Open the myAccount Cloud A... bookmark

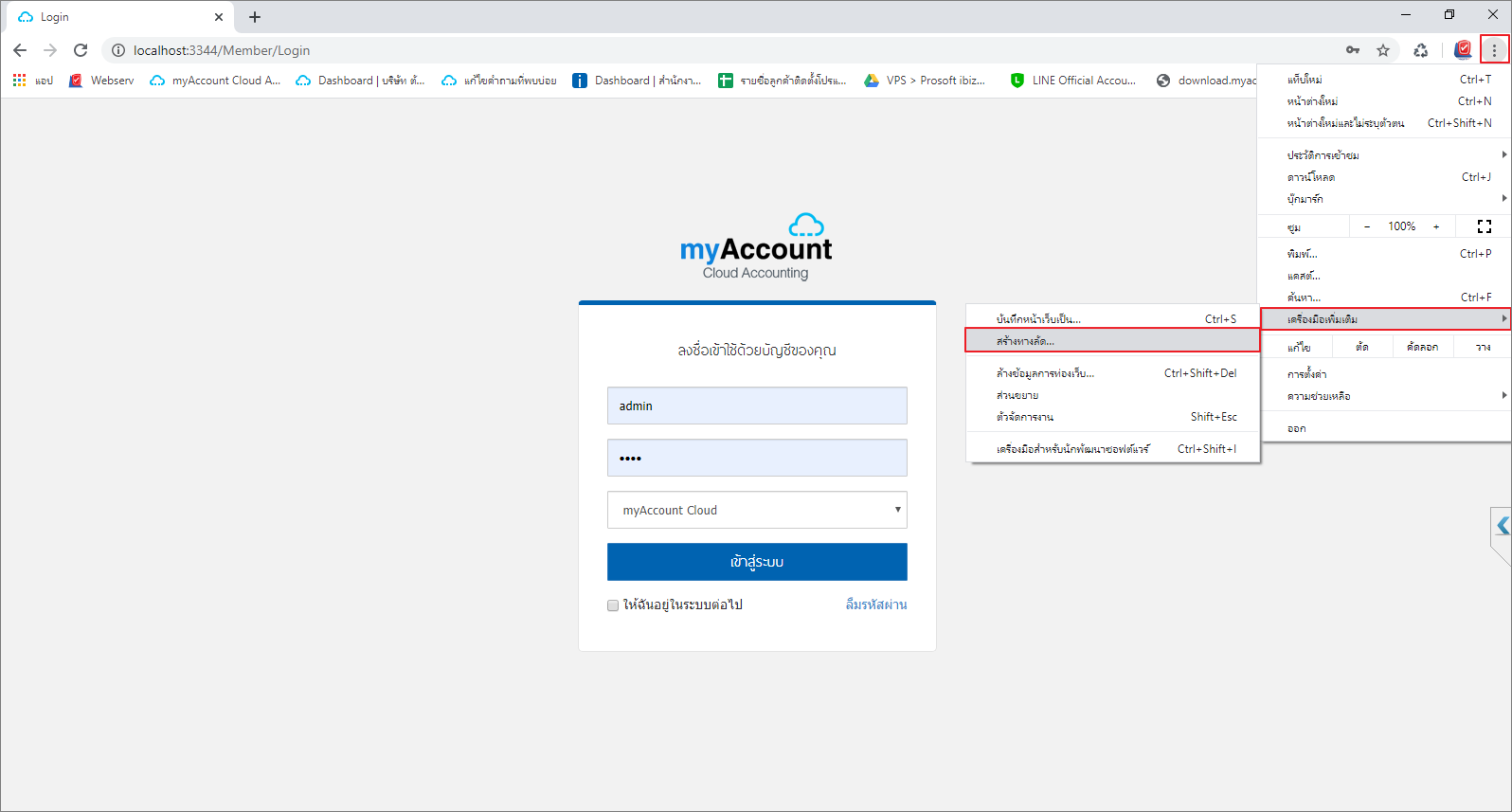[x=216, y=81]
